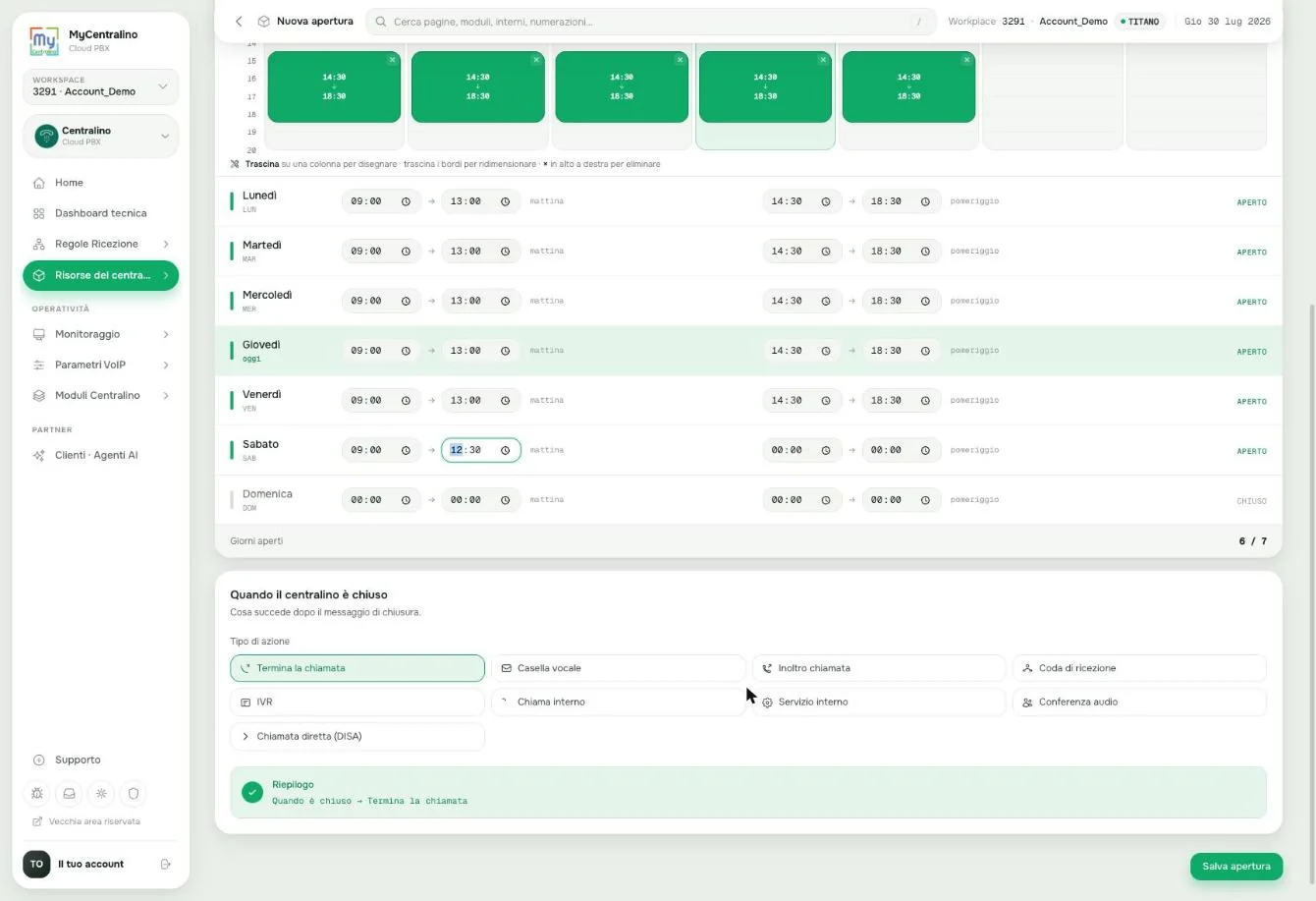Click the Supporto icon in sidebar
This screenshot has width=1316, height=901.
click(39, 760)
